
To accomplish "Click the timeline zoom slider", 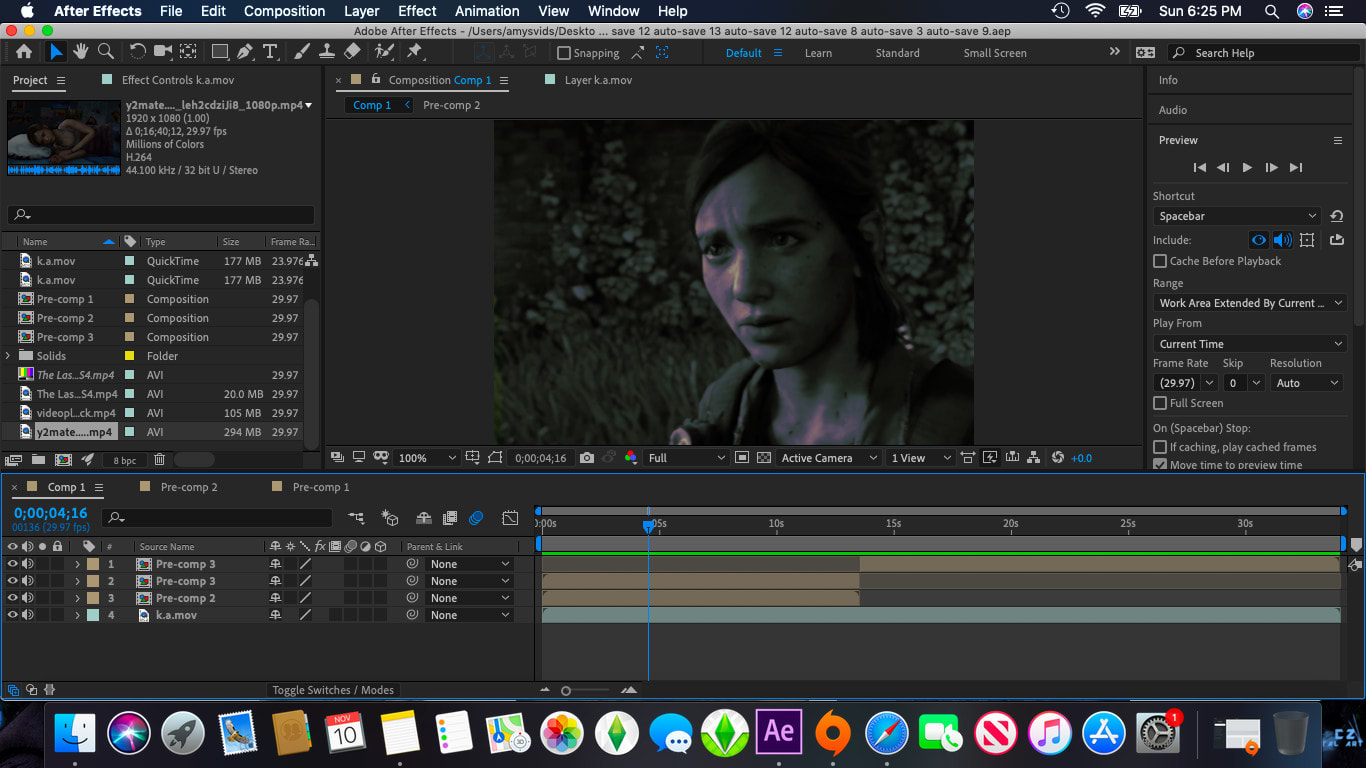I will 566,690.
